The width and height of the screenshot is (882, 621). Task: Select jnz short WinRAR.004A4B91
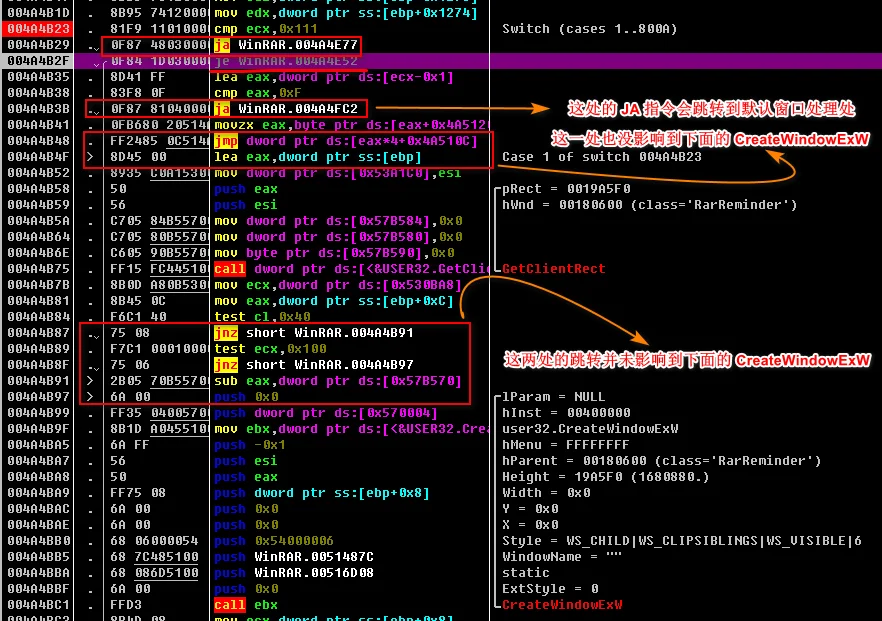coord(314,333)
